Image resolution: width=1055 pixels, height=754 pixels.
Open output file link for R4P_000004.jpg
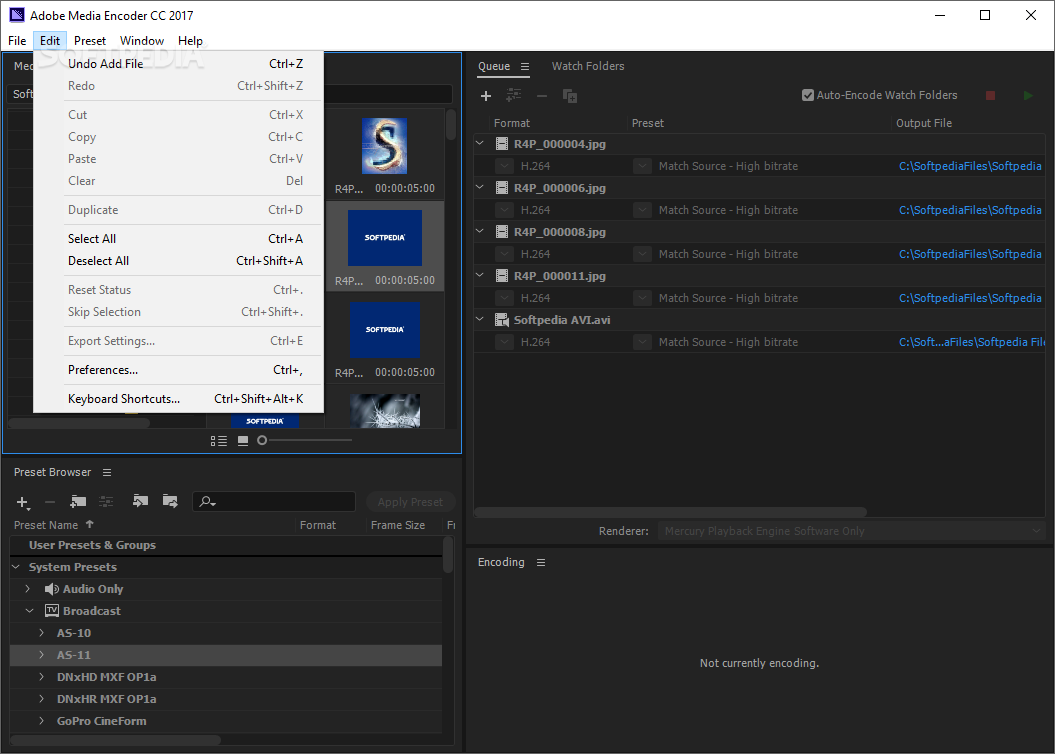coord(970,166)
